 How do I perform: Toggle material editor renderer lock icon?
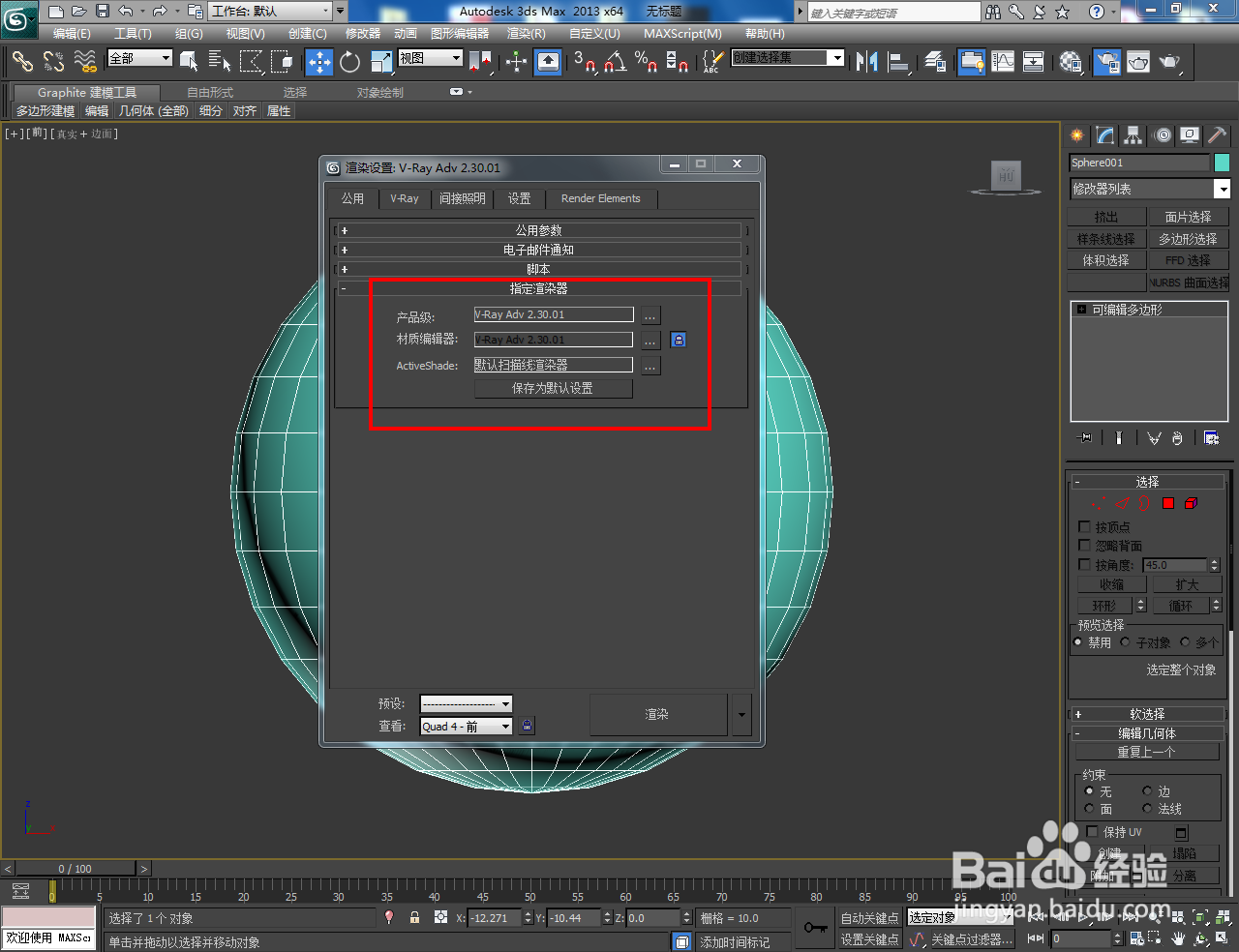coord(679,340)
